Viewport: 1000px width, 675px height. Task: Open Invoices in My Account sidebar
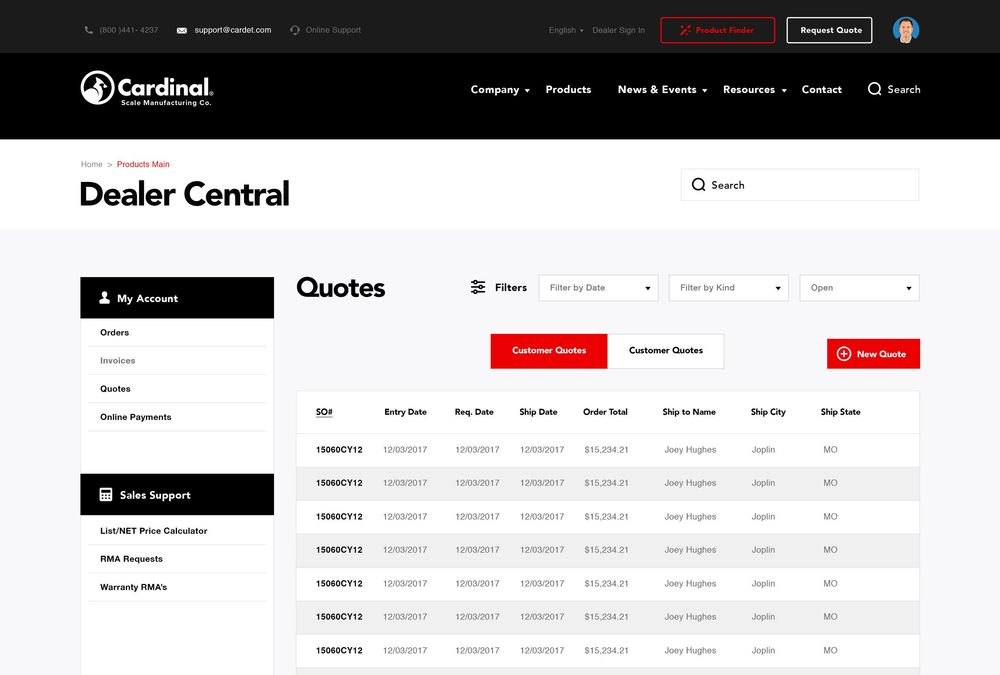point(117,360)
